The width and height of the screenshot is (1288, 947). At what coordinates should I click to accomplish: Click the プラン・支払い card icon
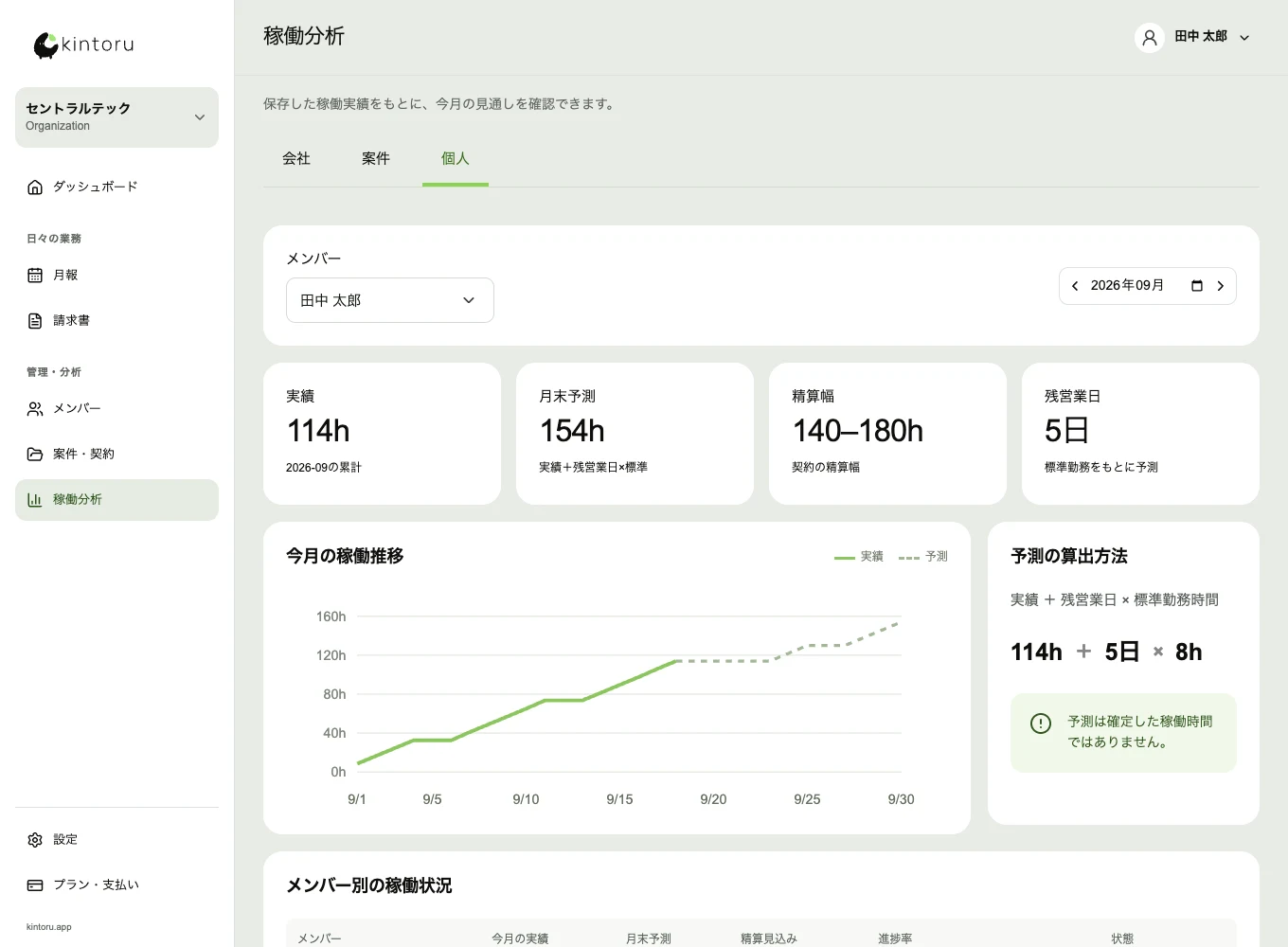(x=35, y=885)
